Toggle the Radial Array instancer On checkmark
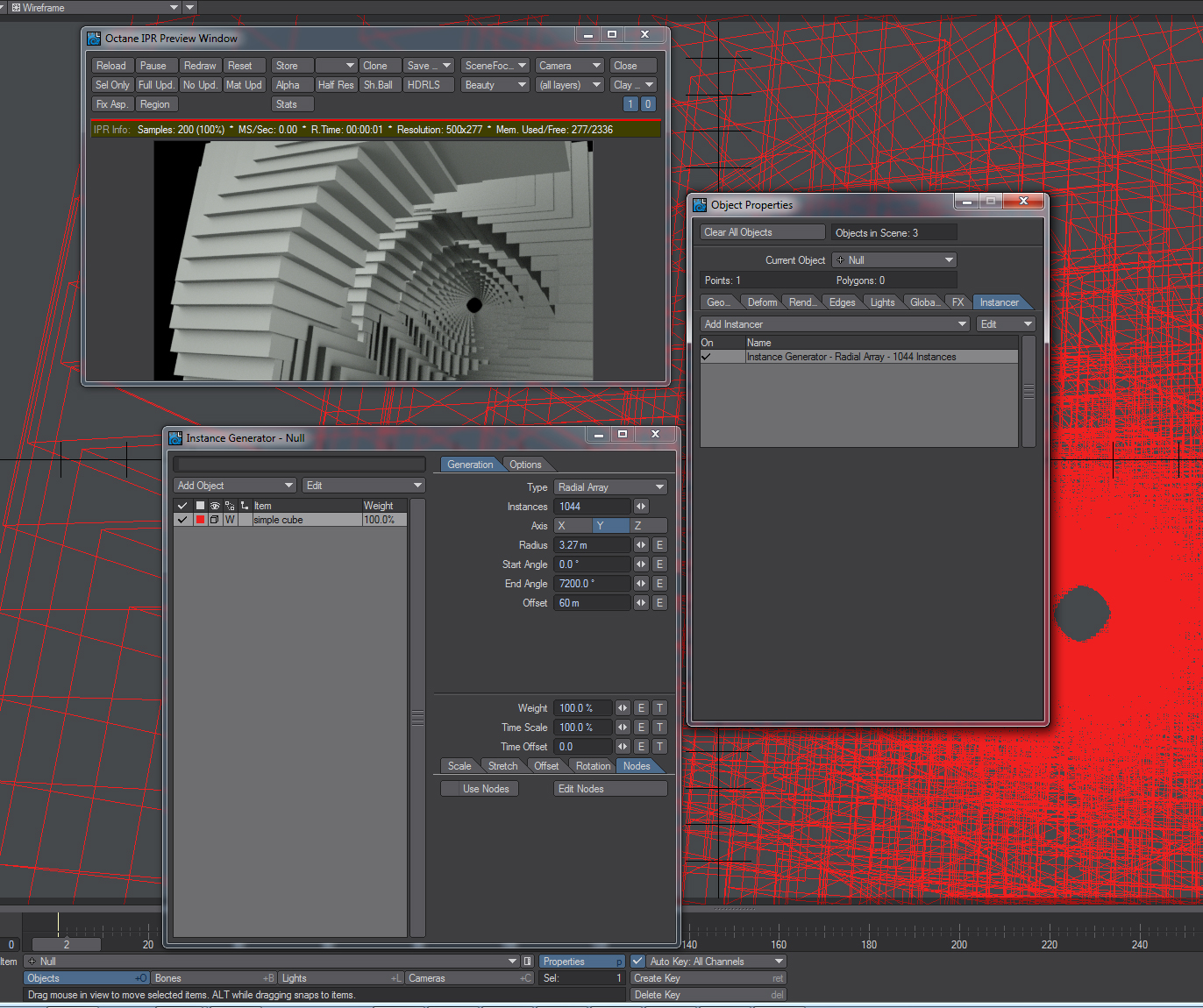This screenshot has width=1203, height=1008. click(x=706, y=357)
